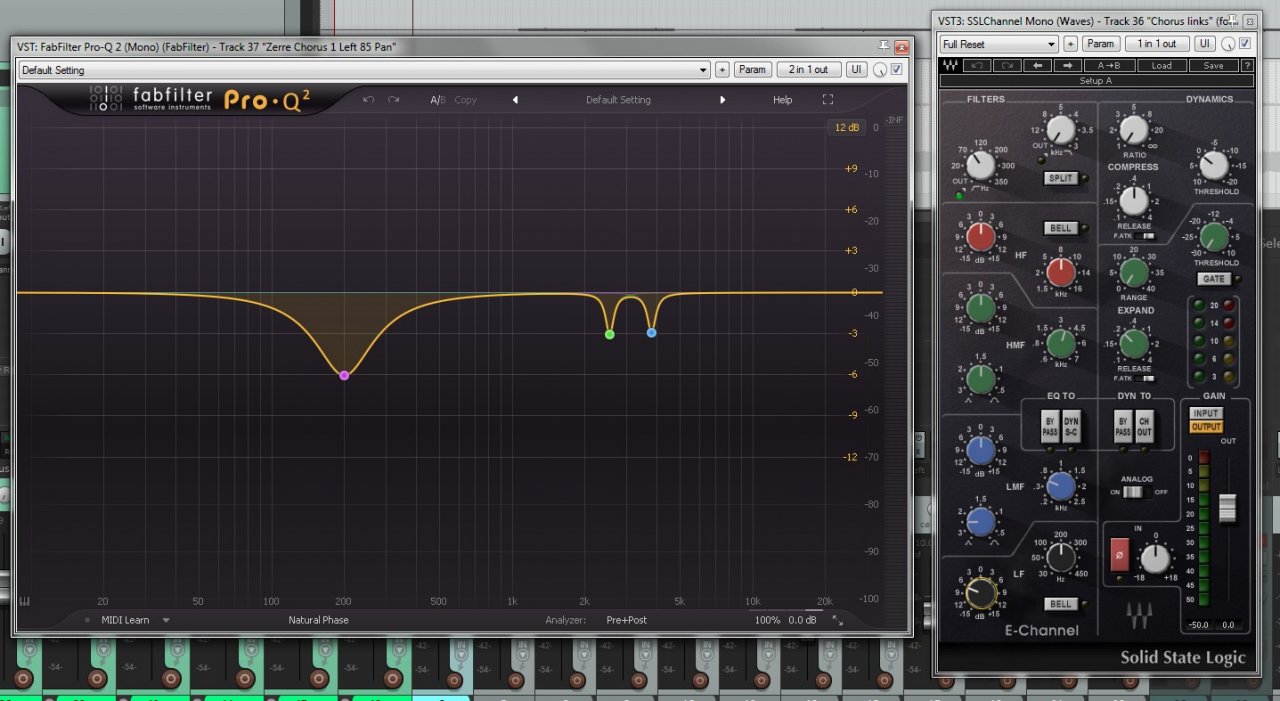Toggle the HF BELL button

pyautogui.click(x=1059, y=228)
